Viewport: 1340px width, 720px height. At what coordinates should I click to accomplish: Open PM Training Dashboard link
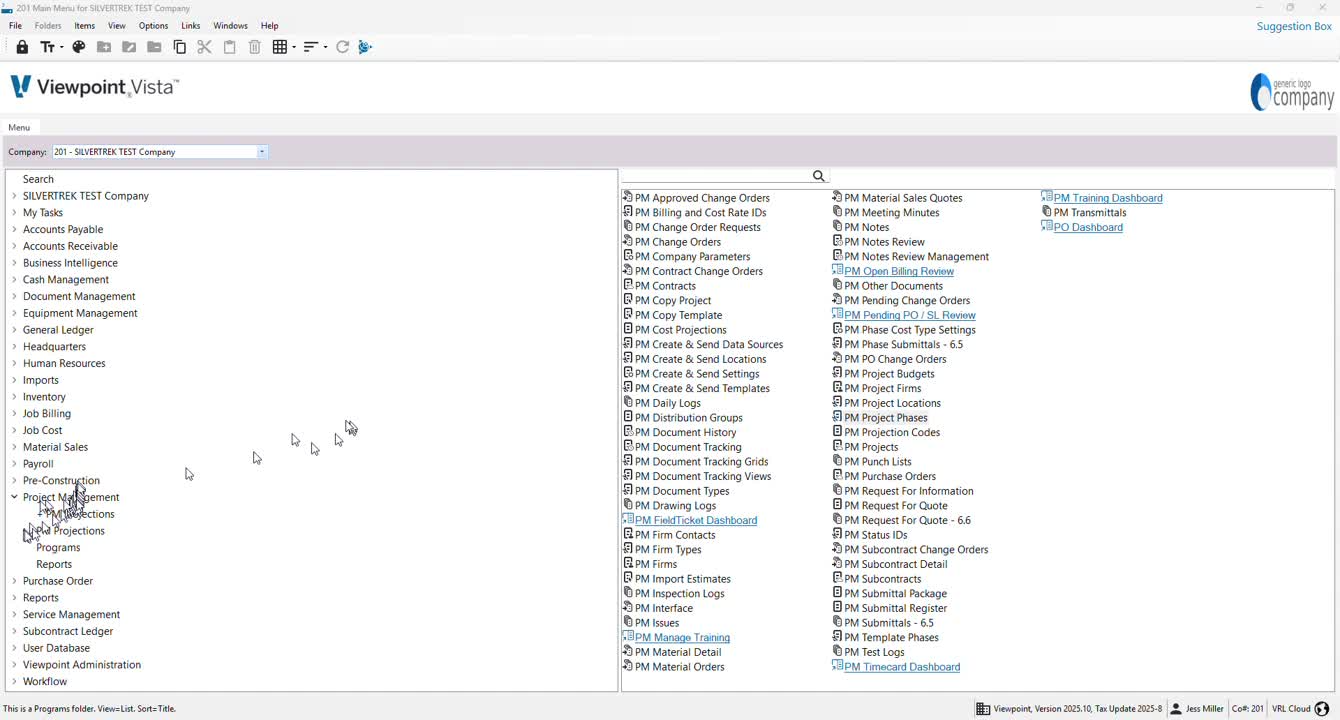(1108, 198)
